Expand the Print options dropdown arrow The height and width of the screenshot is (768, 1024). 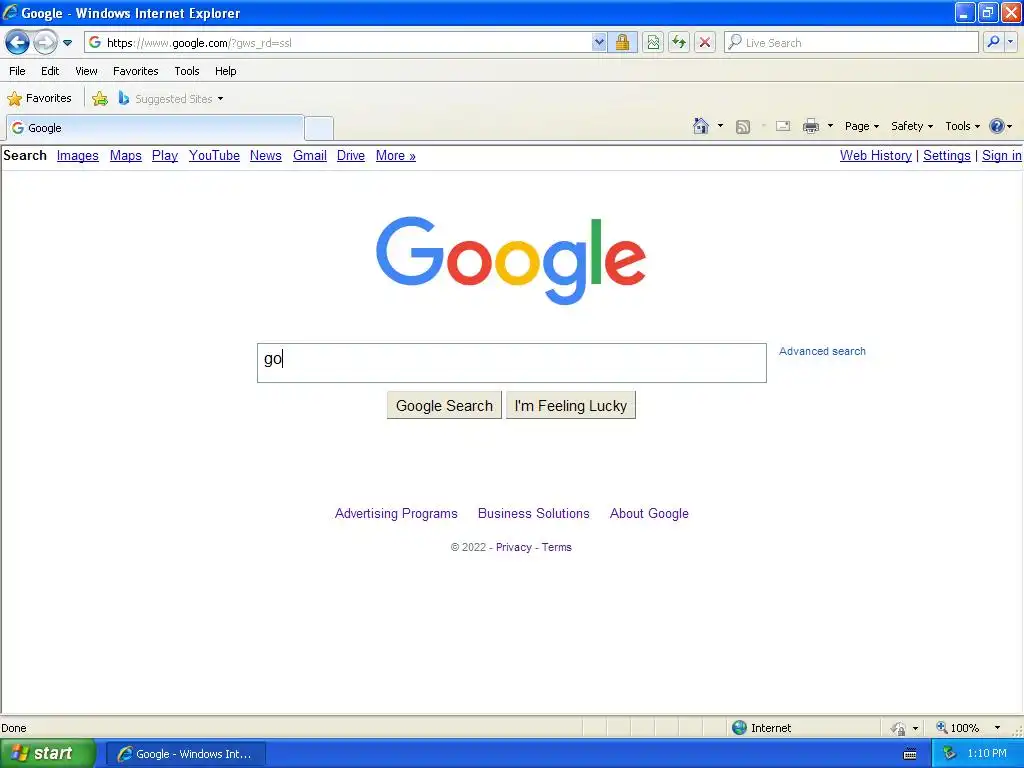pyautogui.click(x=830, y=126)
